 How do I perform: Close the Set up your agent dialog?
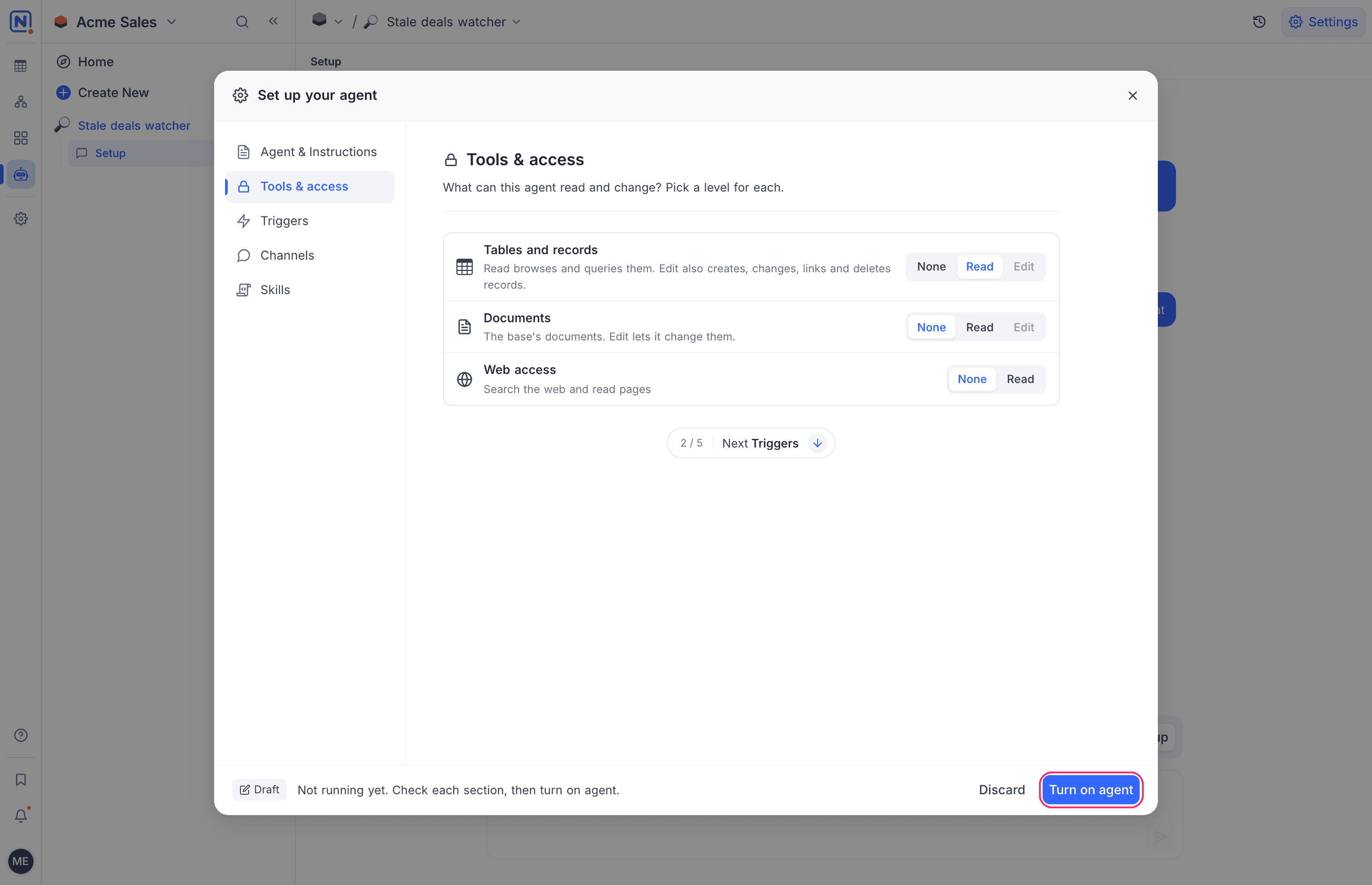tap(1132, 95)
